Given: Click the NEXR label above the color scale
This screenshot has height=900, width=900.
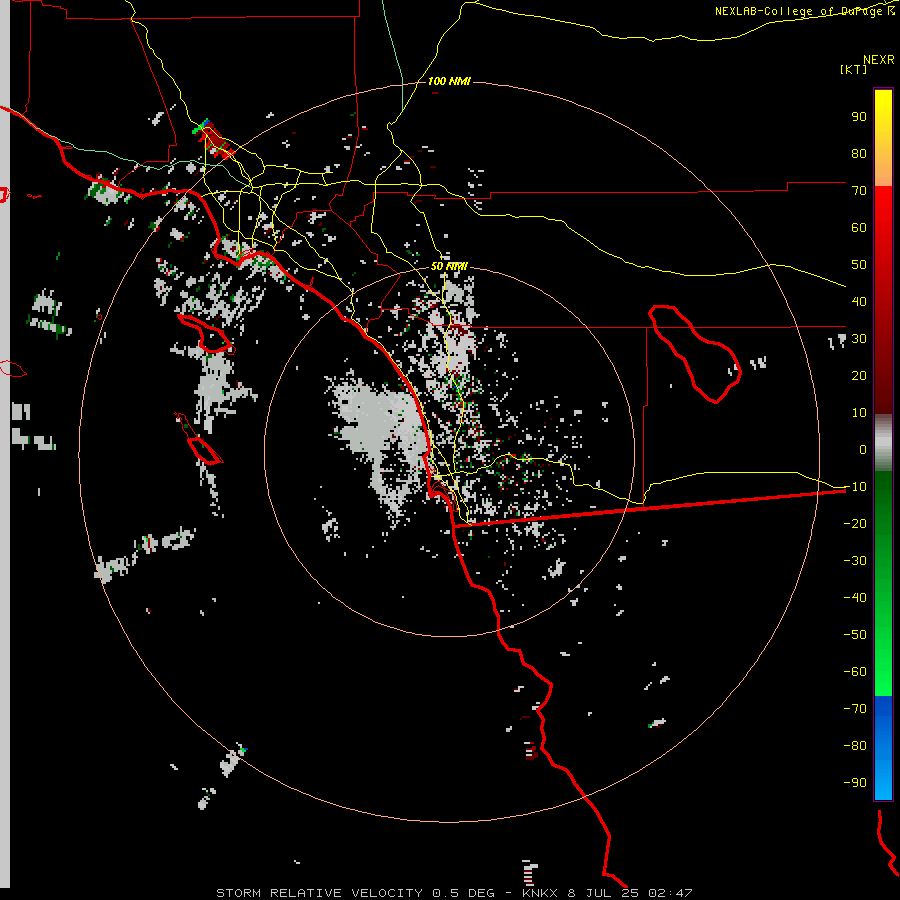Looking at the screenshot, I should point(878,60).
